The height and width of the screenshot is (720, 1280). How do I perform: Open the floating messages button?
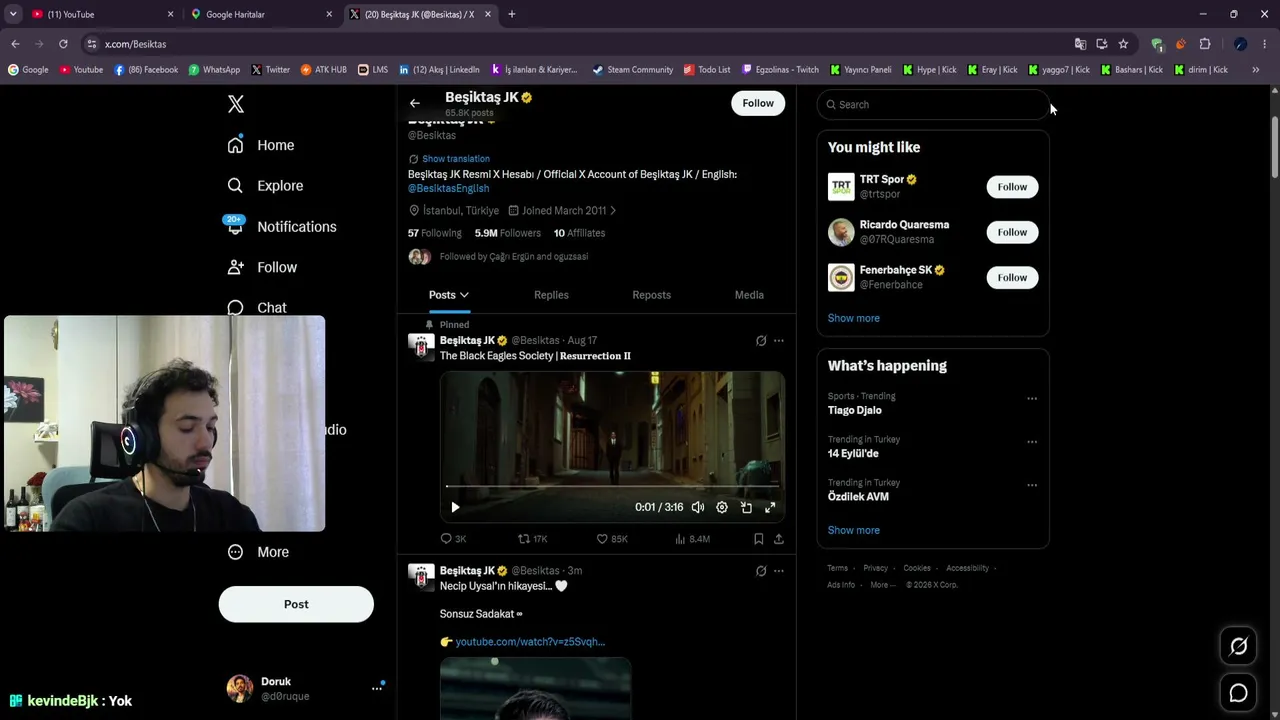(1238, 693)
